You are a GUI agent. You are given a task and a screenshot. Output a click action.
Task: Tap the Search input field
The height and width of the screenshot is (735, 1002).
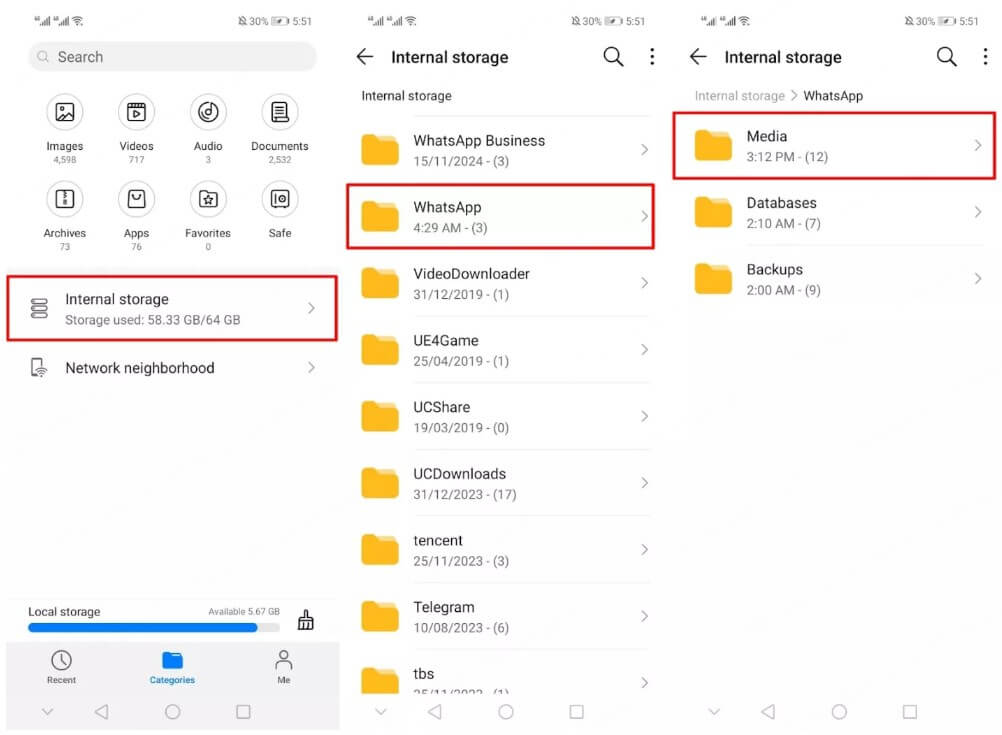pos(172,57)
